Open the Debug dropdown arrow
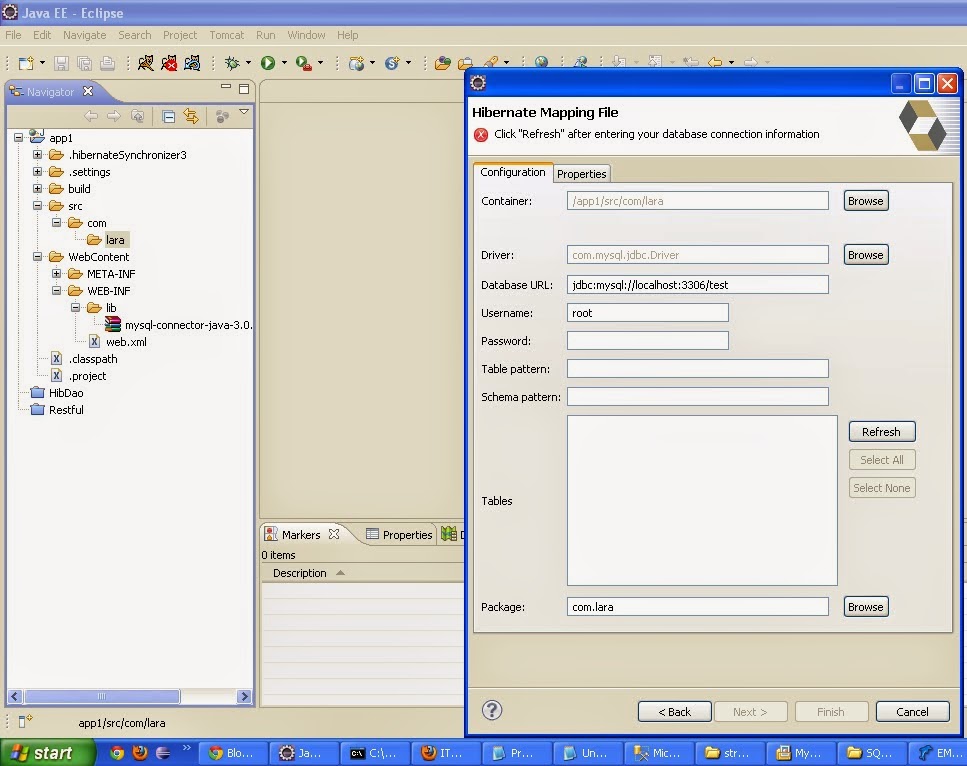967x766 pixels. pyautogui.click(x=249, y=63)
